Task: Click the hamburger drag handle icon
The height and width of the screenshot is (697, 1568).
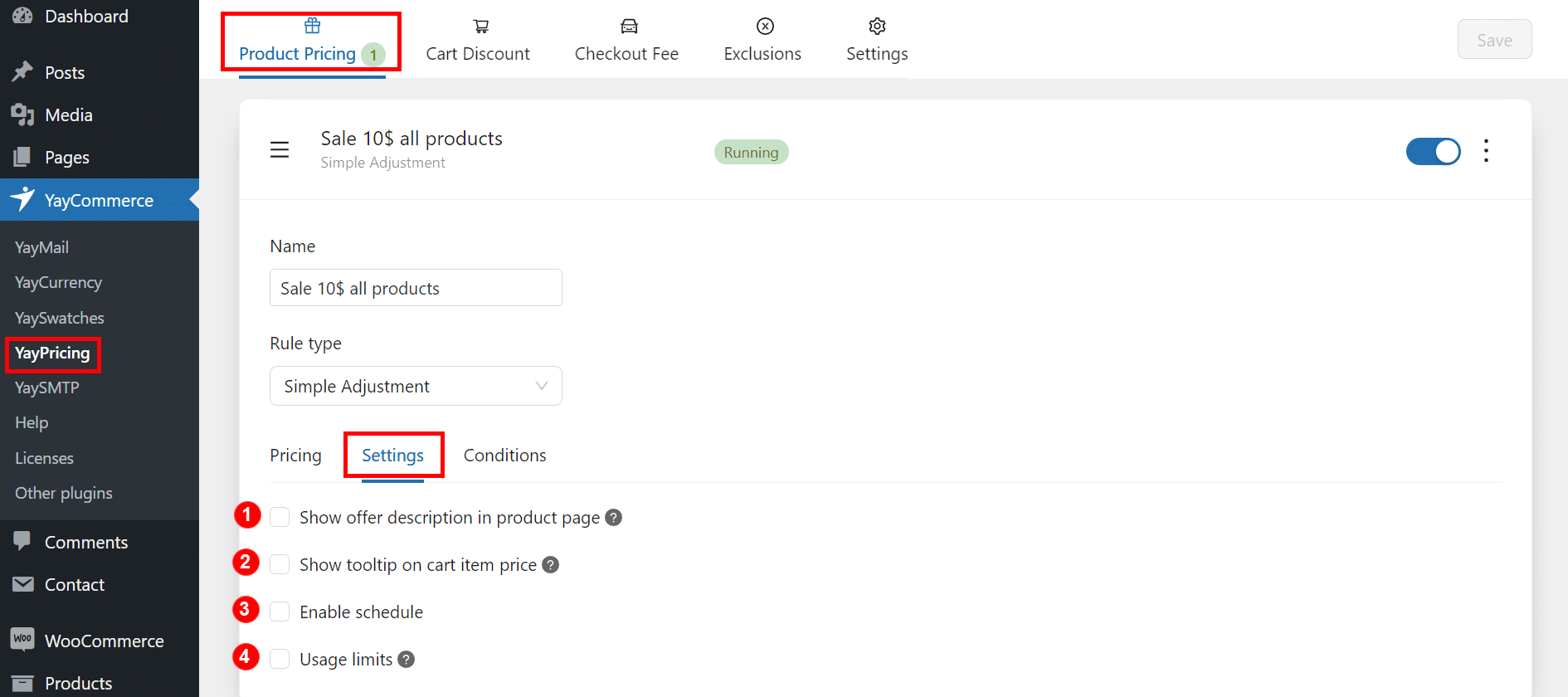Action: click(x=280, y=150)
